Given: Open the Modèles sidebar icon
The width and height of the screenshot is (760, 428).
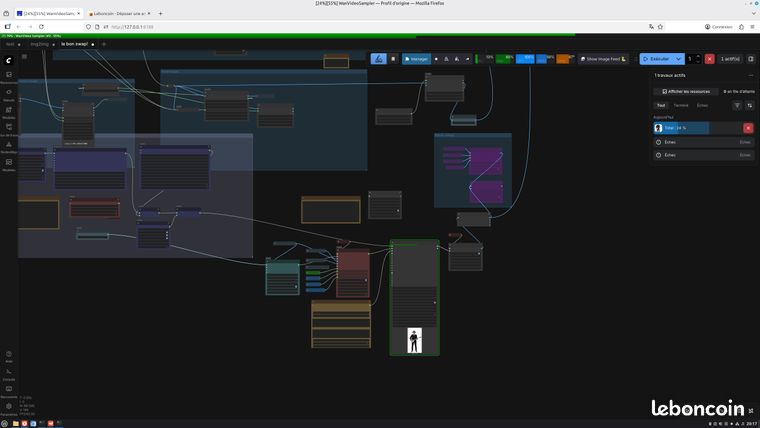Looking at the screenshot, I should 9,110.
